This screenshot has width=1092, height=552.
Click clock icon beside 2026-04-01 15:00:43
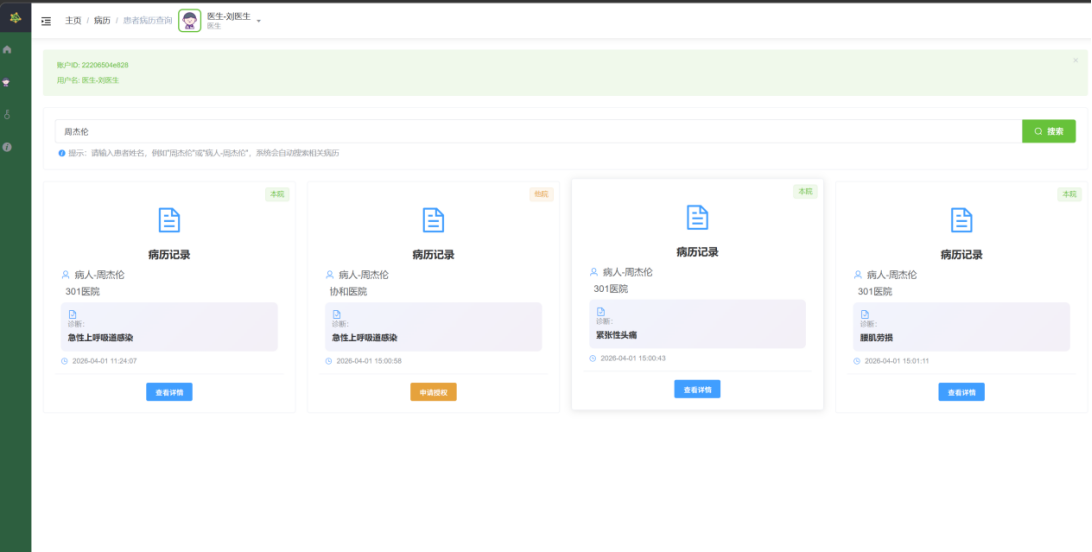coord(593,358)
